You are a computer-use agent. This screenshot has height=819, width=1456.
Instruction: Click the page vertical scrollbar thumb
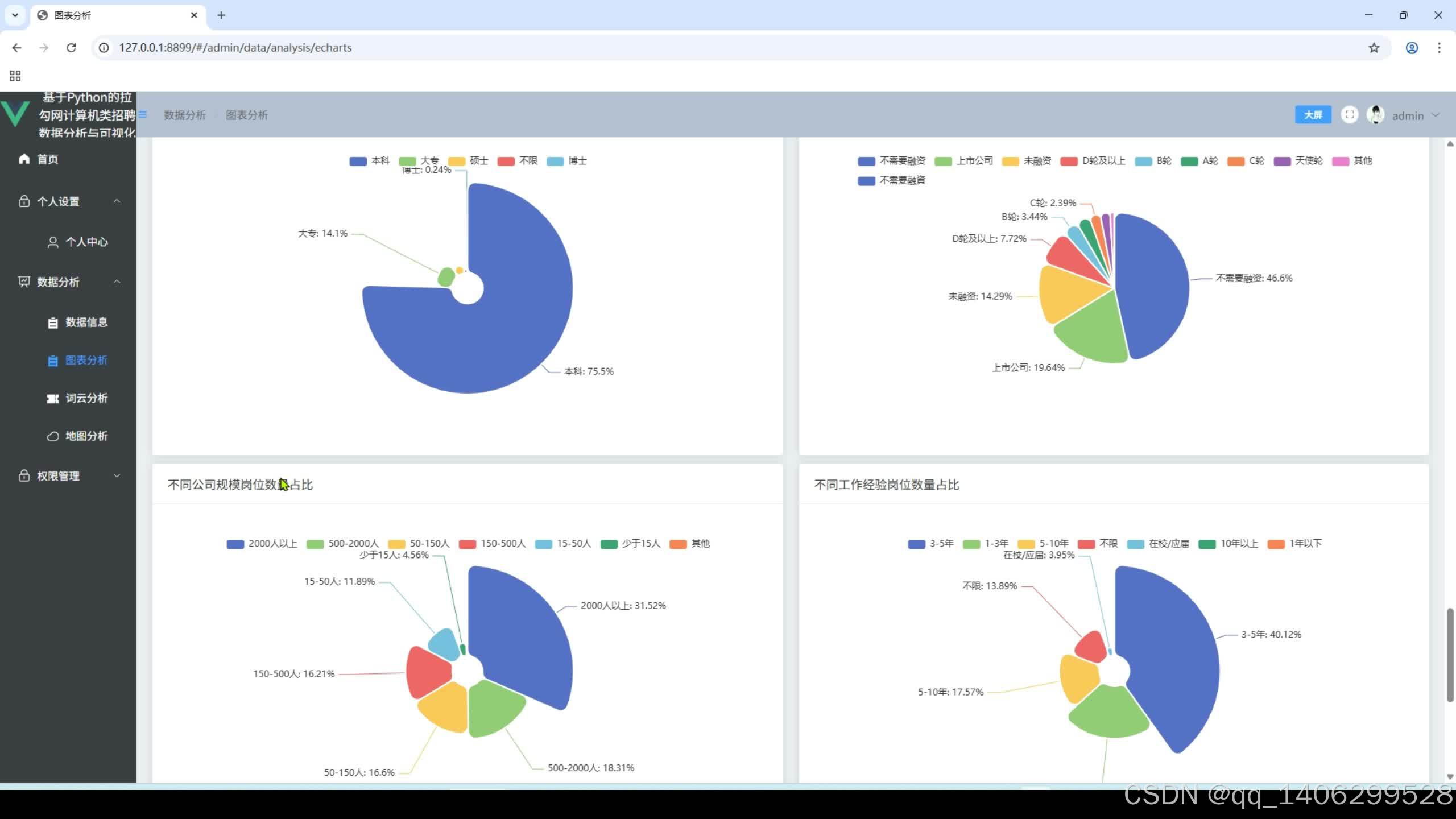point(1450,655)
